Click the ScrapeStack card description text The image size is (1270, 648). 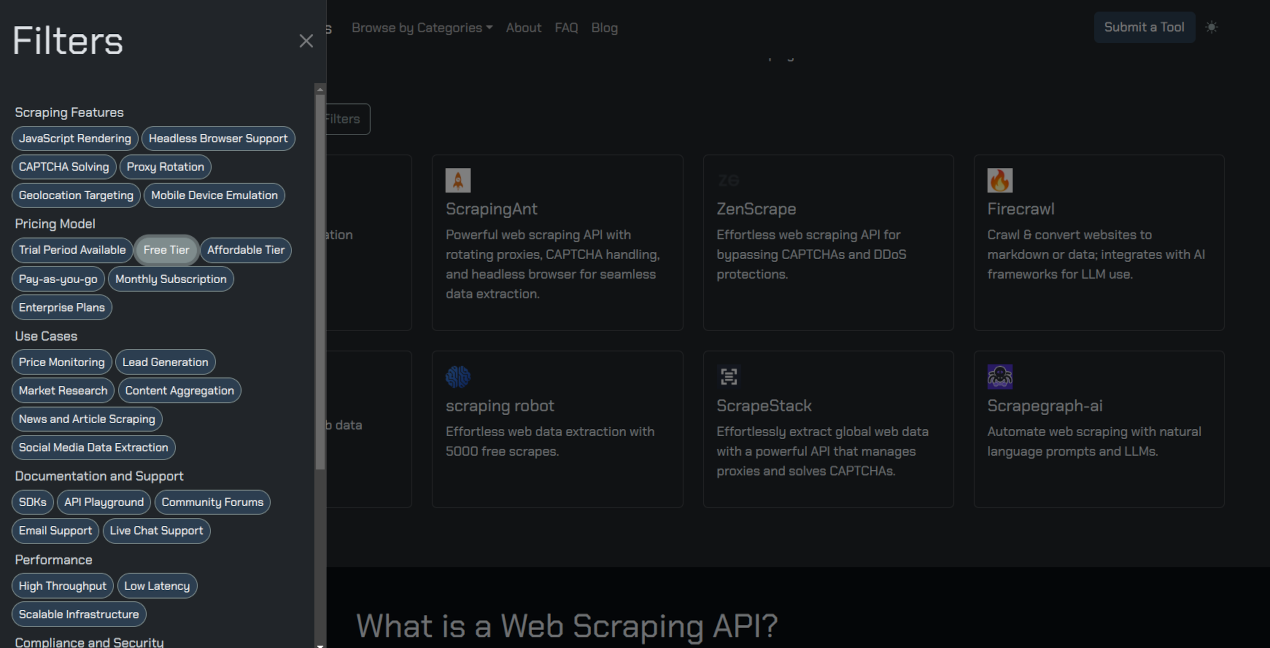click(x=823, y=451)
